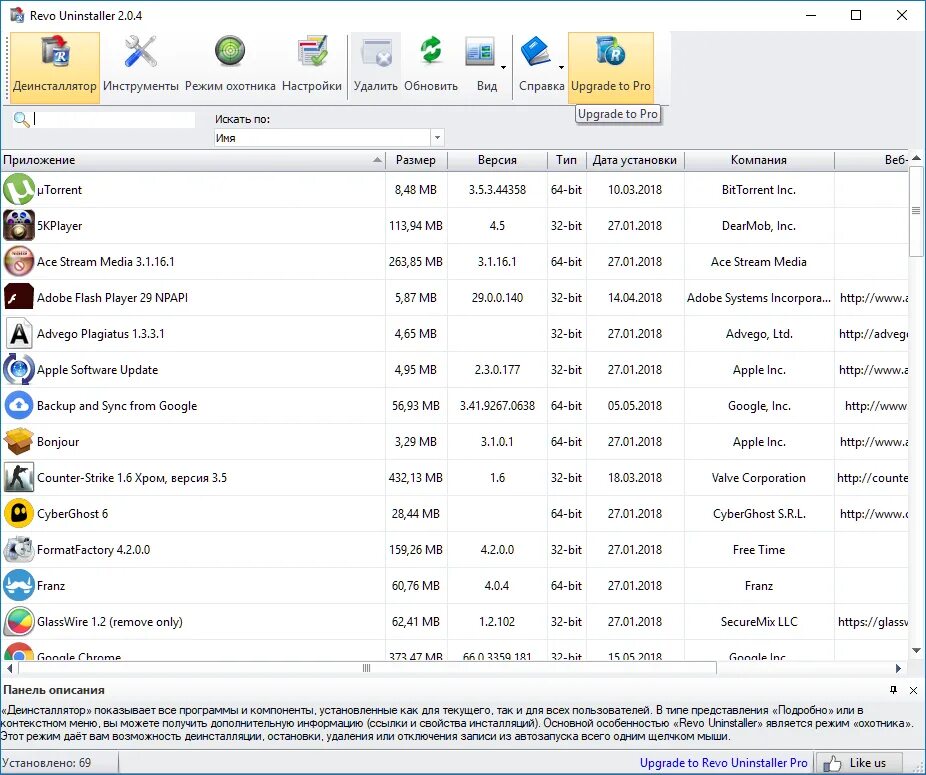
Task: Select the GlassWire icon
Action: (x=18, y=622)
